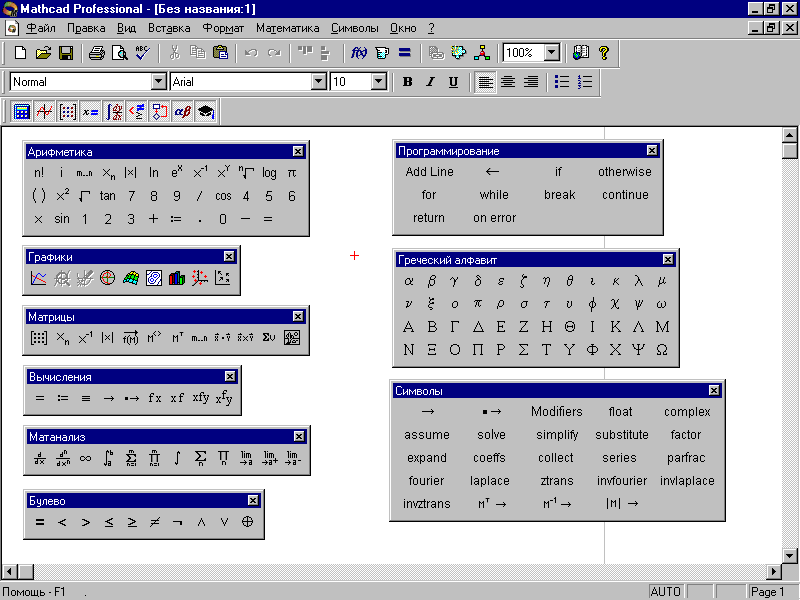Toggle the Greek alphabet palette button
Image resolution: width=800 pixels, height=600 pixels.
[182, 112]
